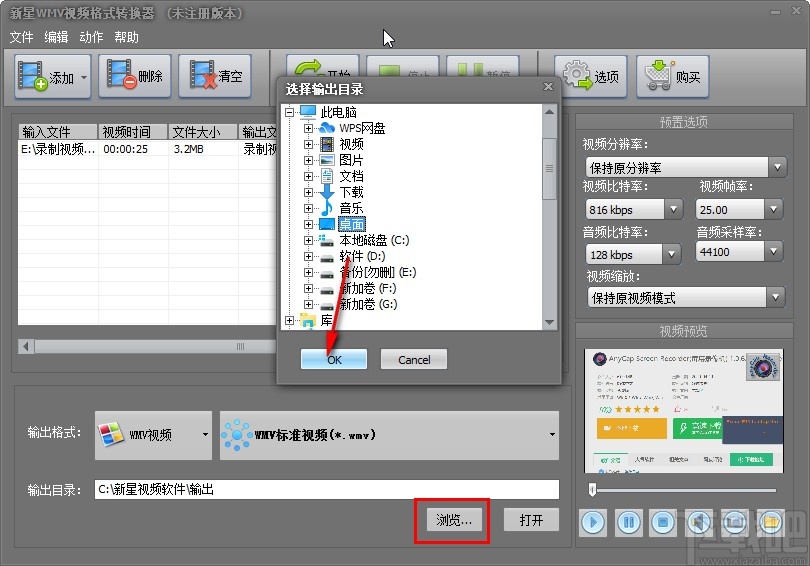Expand the 本地磁盘 (C:) node
The width and height of the screenshot is (810, 566).
pos(308,240)
